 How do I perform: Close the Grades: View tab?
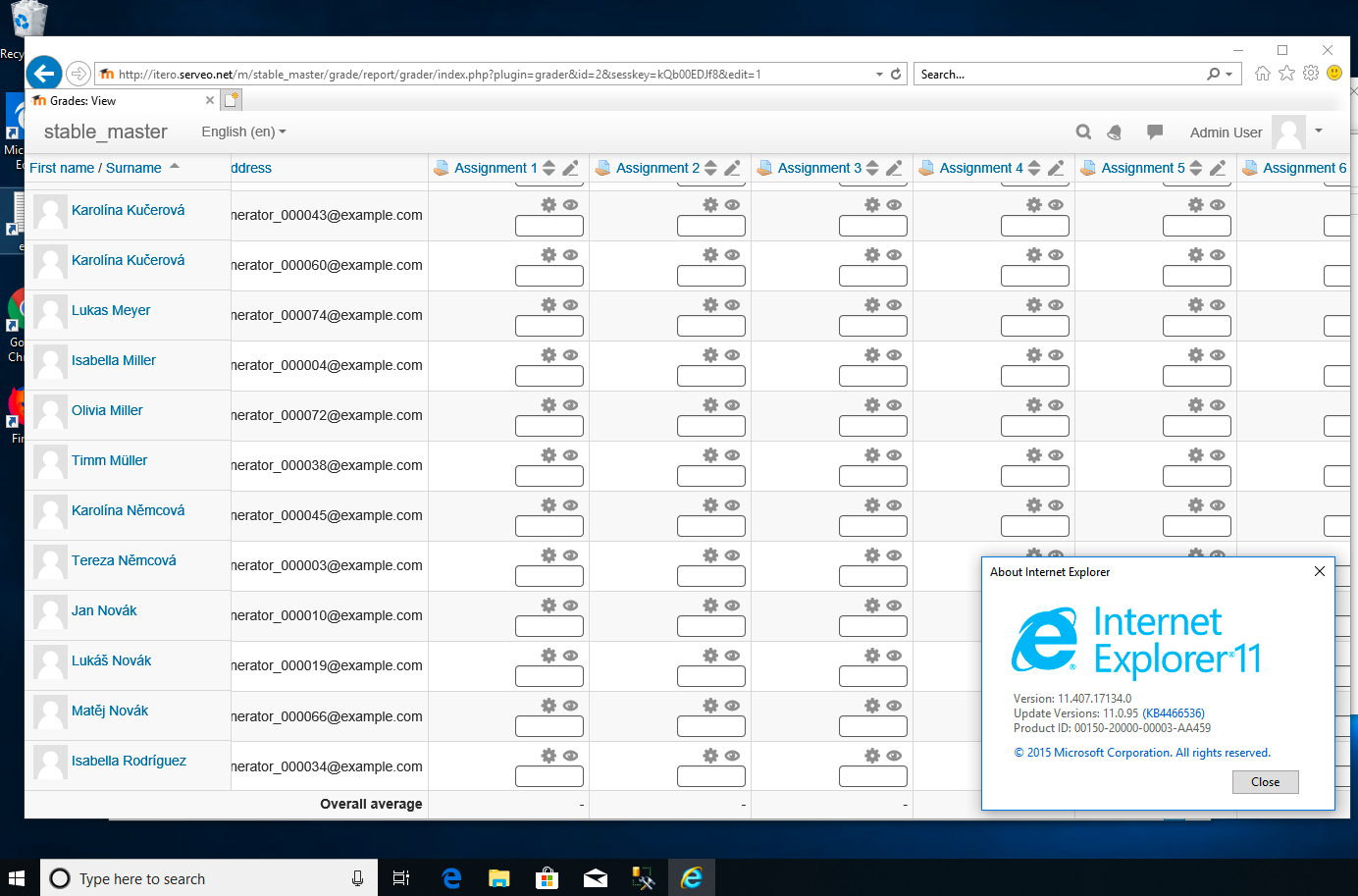[210, 100]
